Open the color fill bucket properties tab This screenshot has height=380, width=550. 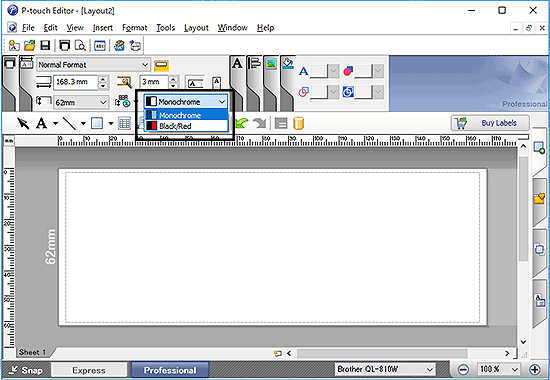pyautogui.click(x=288, y=64)
